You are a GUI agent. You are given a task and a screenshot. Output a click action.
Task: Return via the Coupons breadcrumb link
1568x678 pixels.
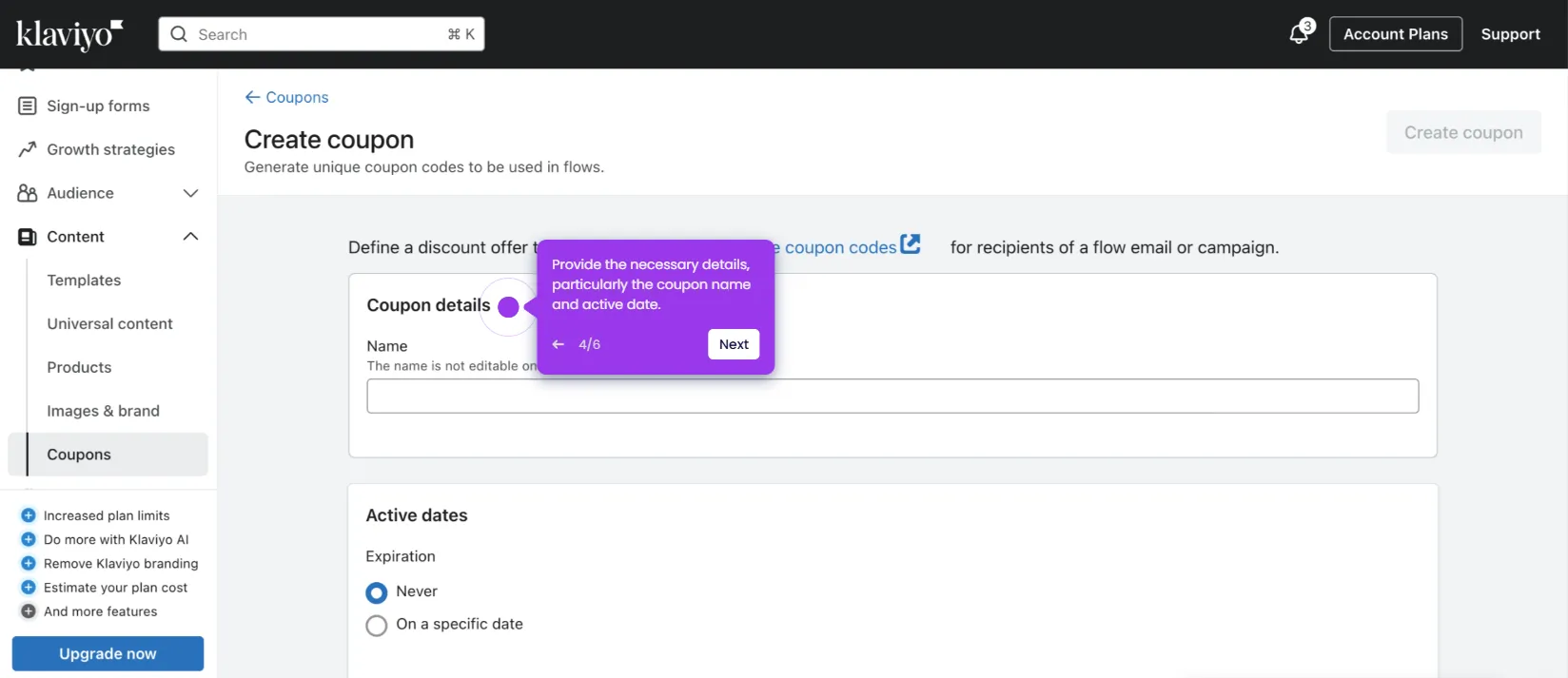(297, 97)
